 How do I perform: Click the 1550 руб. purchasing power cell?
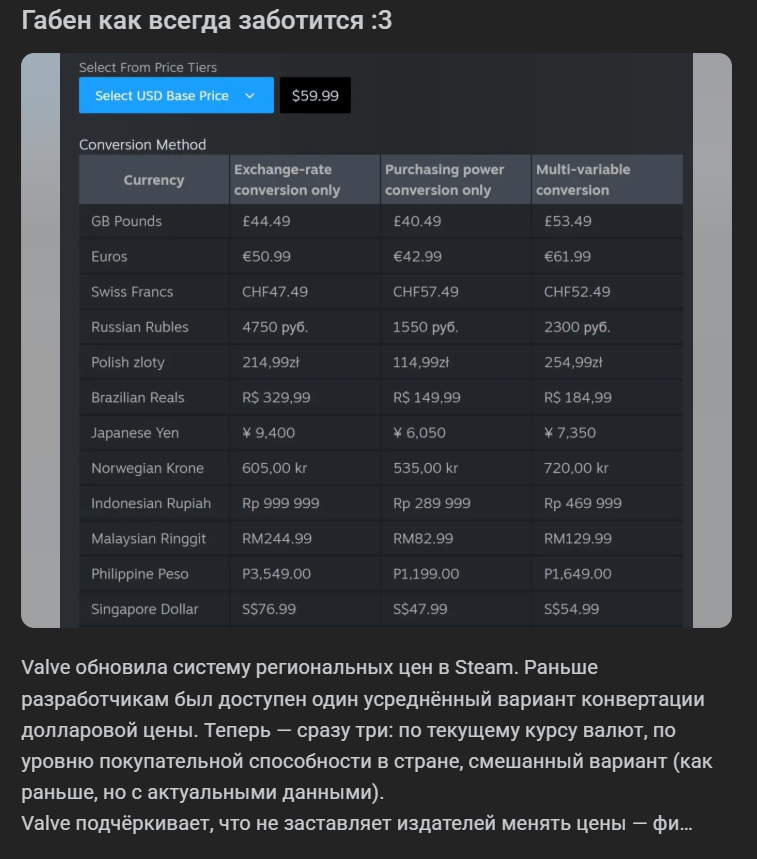pos(426,327)
